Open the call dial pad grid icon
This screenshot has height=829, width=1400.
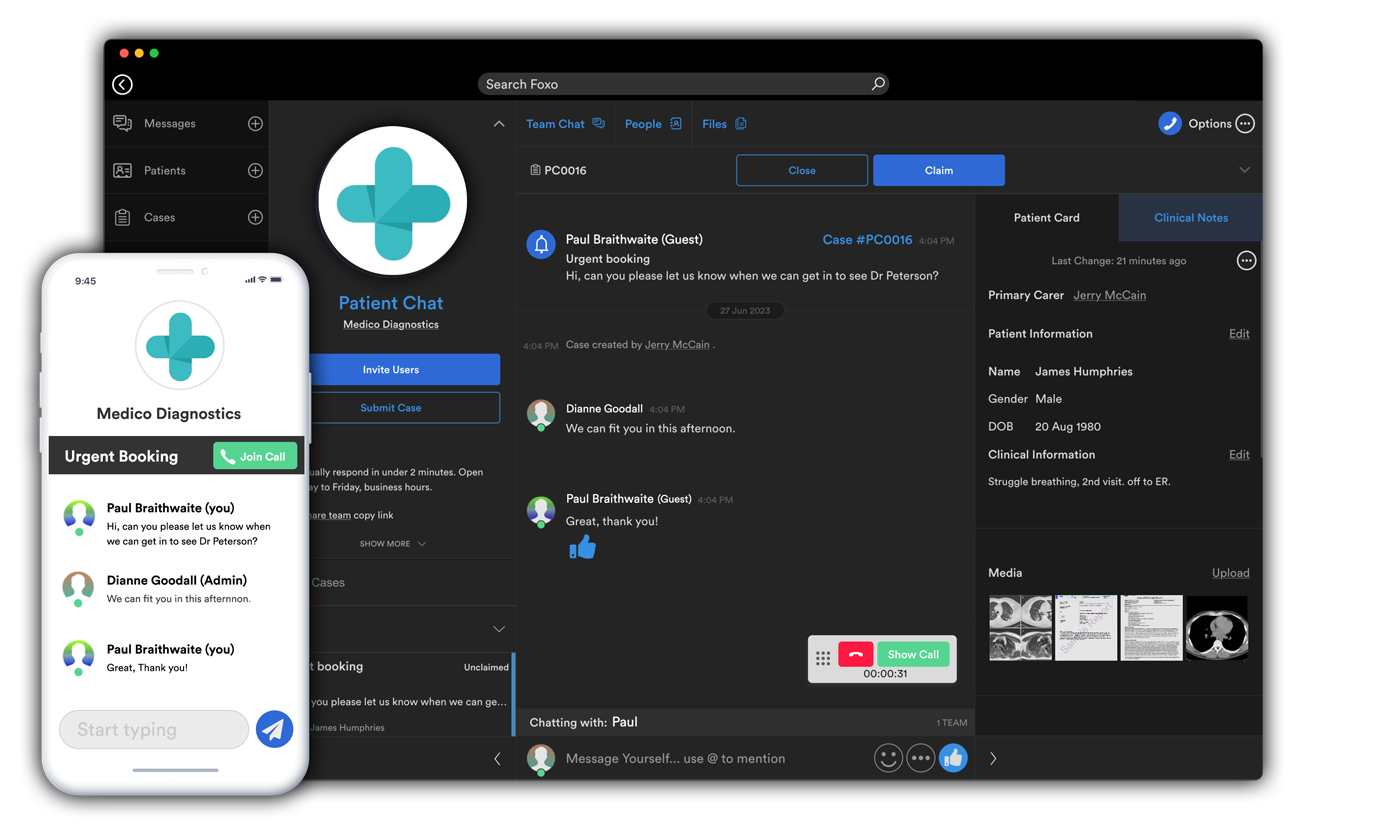tap(823, 658)
